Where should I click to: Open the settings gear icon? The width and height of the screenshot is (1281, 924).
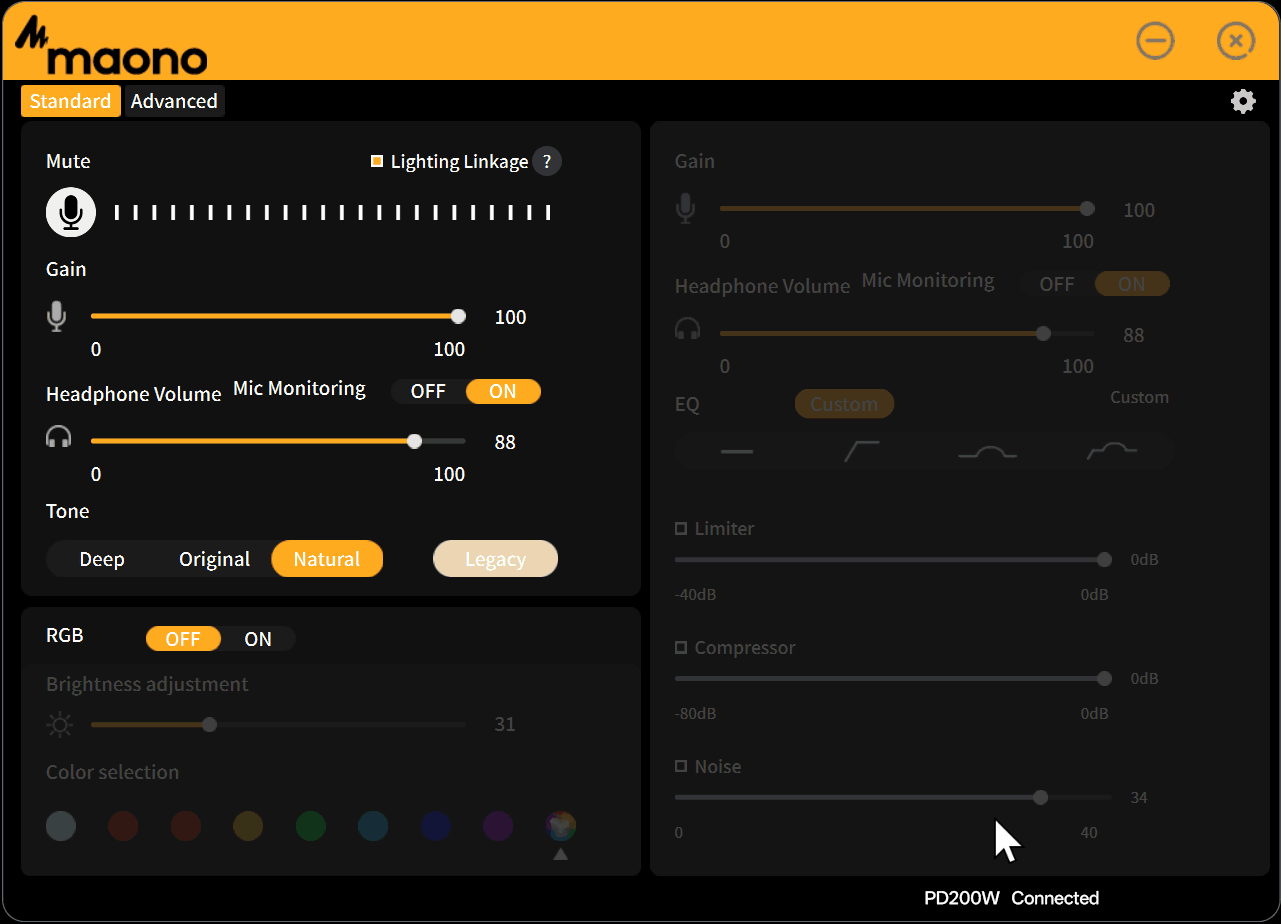point(1243,101)
